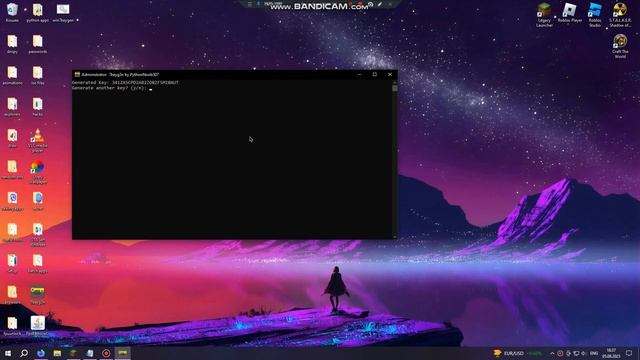Screen dimensions: 640x360
Task: Select the iso files folder
Action: [38, 76]
